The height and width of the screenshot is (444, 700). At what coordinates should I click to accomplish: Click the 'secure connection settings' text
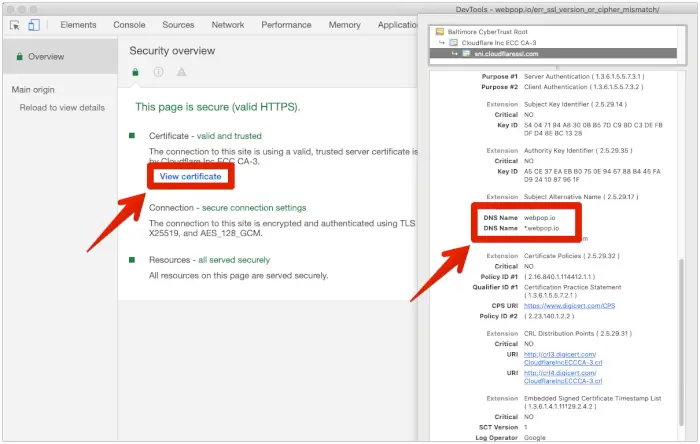pyautogui.click(x=254, y=208)
